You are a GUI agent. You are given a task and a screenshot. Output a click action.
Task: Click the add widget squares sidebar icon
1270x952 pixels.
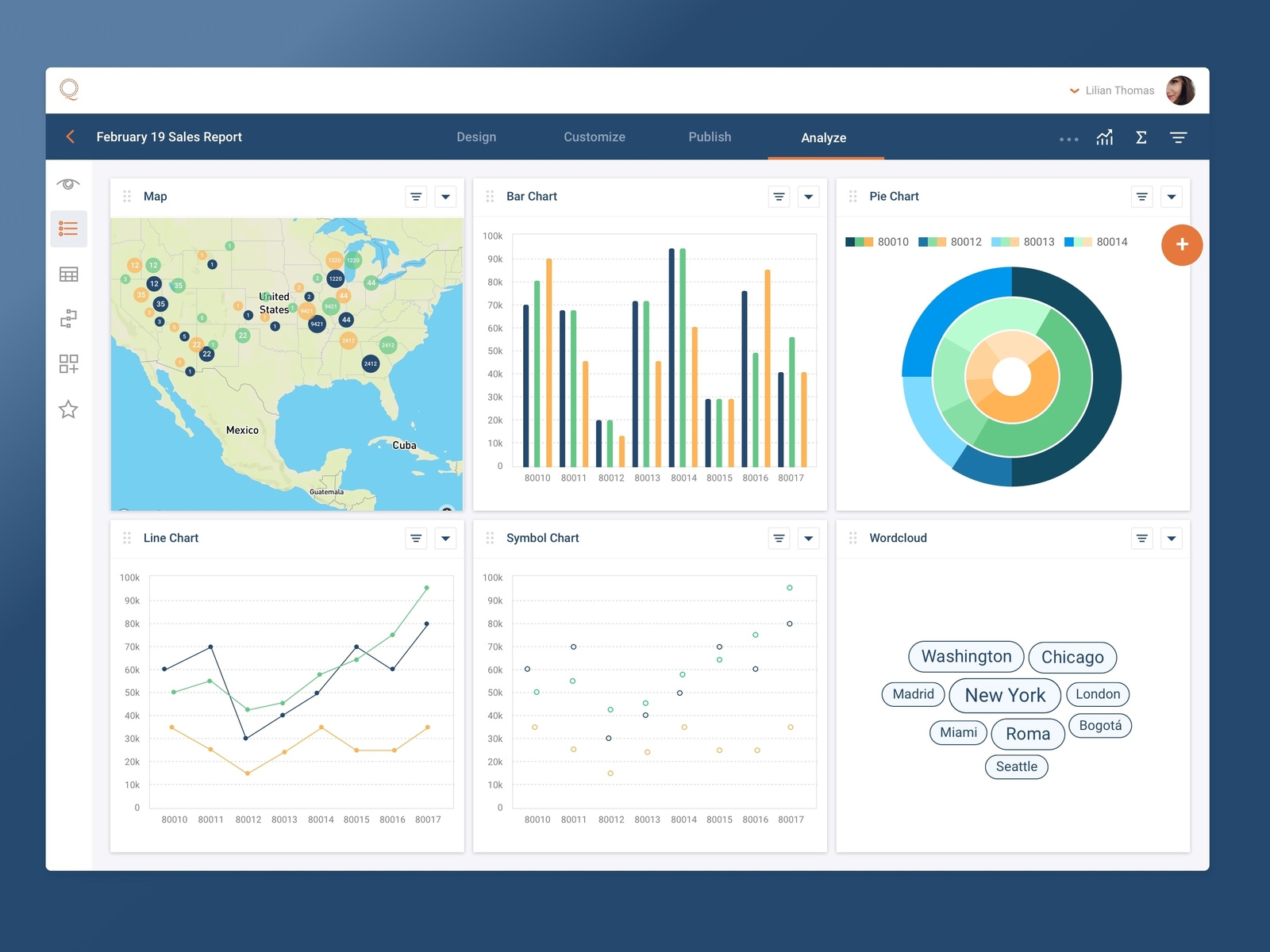[x=68, y=364]
